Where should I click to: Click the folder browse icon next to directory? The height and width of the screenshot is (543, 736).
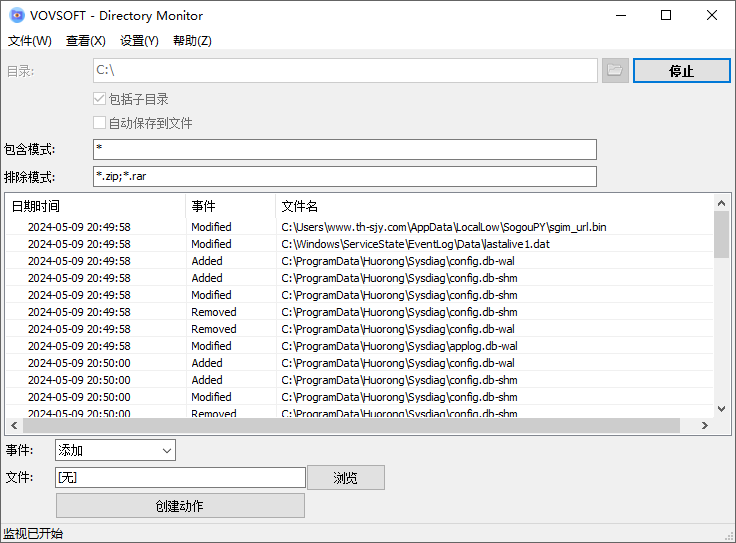click(x=614, y=71)
